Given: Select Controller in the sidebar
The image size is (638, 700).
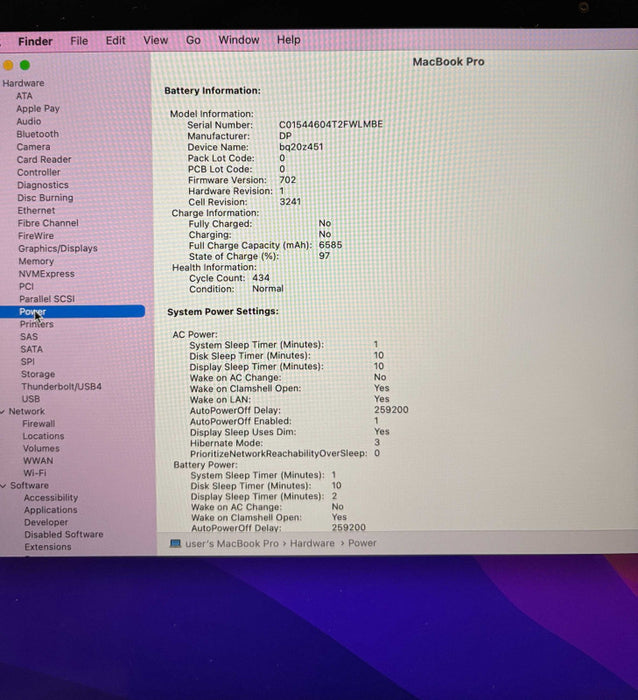Looking at the screenshot, I should [x=38, y=172].
